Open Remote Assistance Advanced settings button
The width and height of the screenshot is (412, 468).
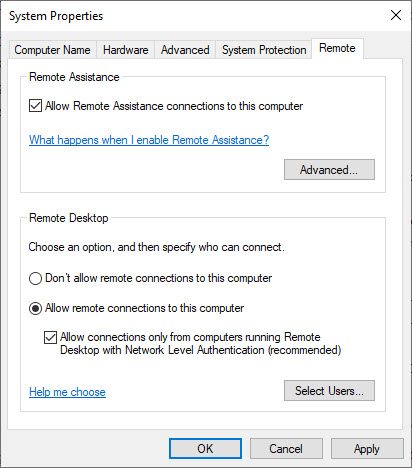(x=329, y=170)
